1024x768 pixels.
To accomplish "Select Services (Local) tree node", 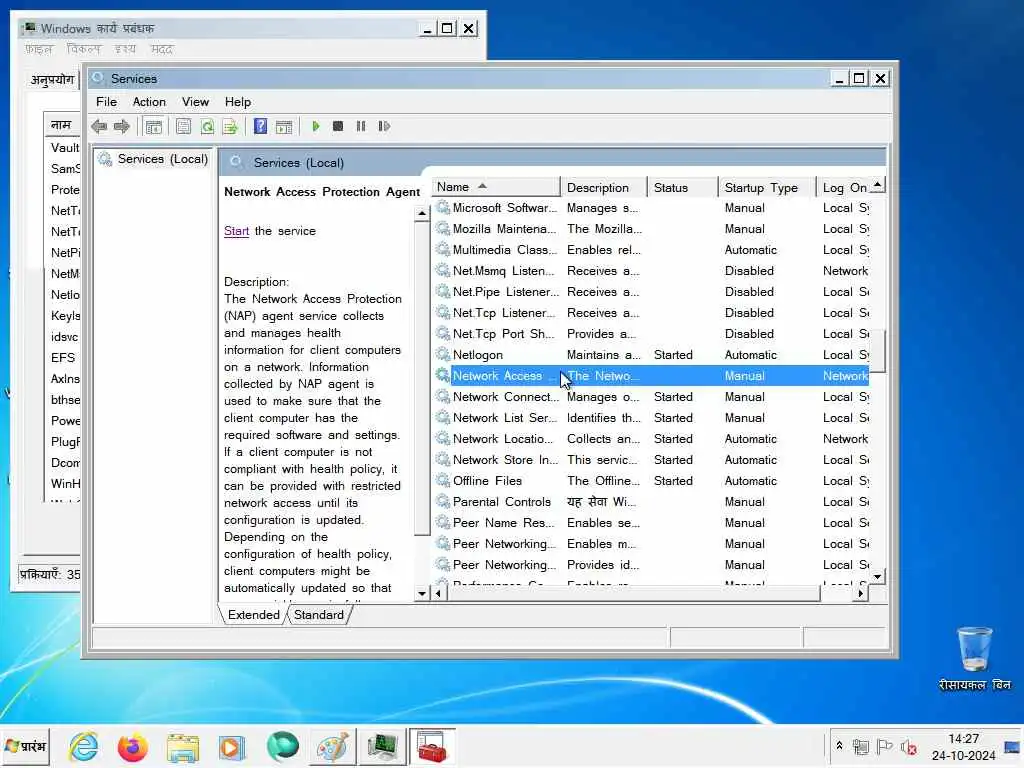I will (x=163, y=159).
